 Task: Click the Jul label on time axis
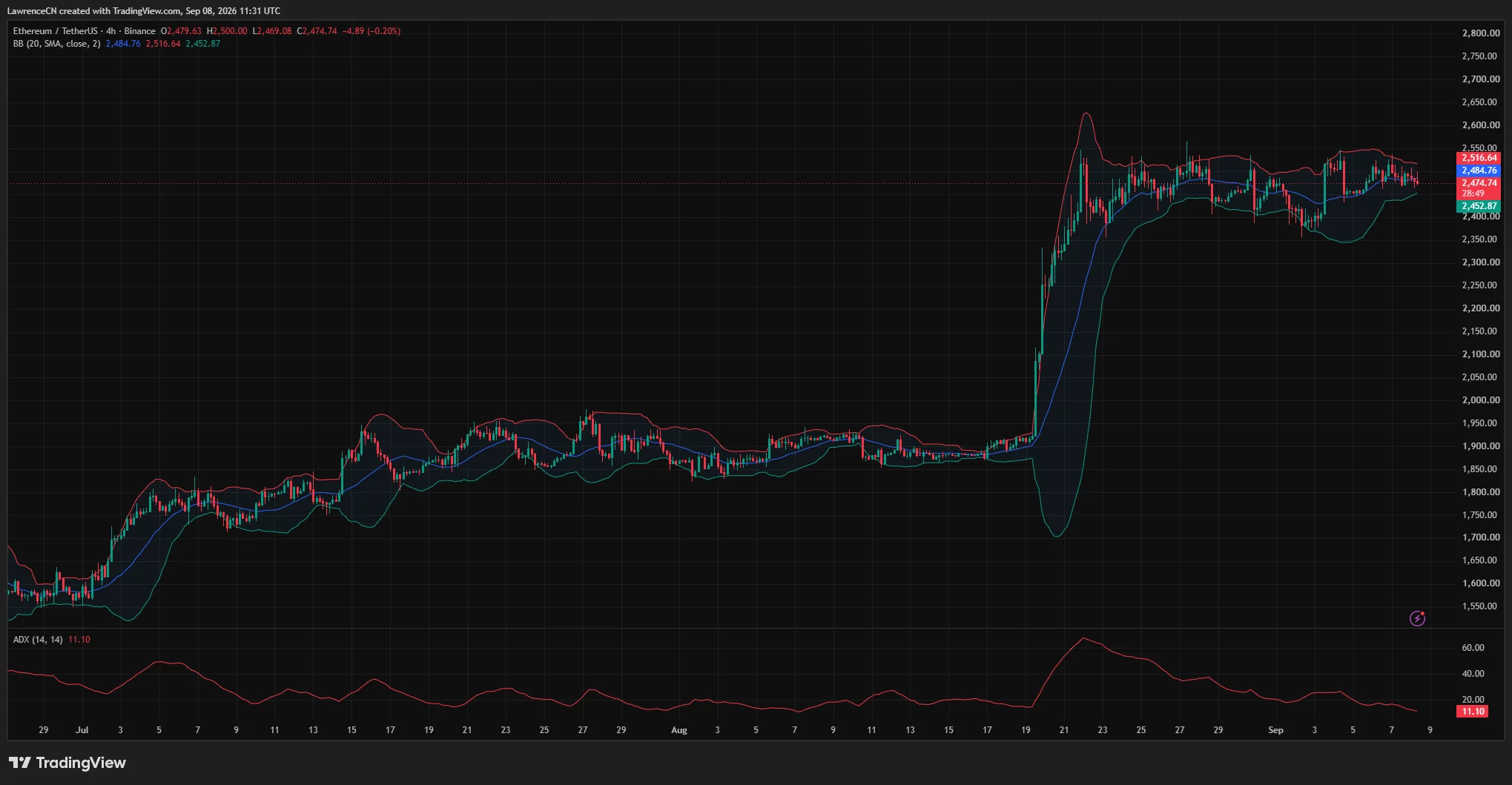pyautogui.click(x=82, y=730)
